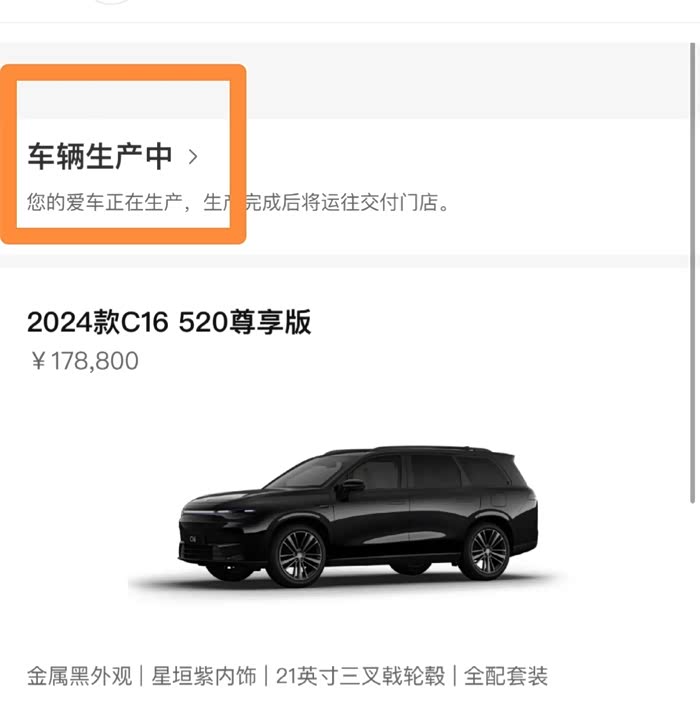Click the ¥178,800 price label

coord(85,361)
